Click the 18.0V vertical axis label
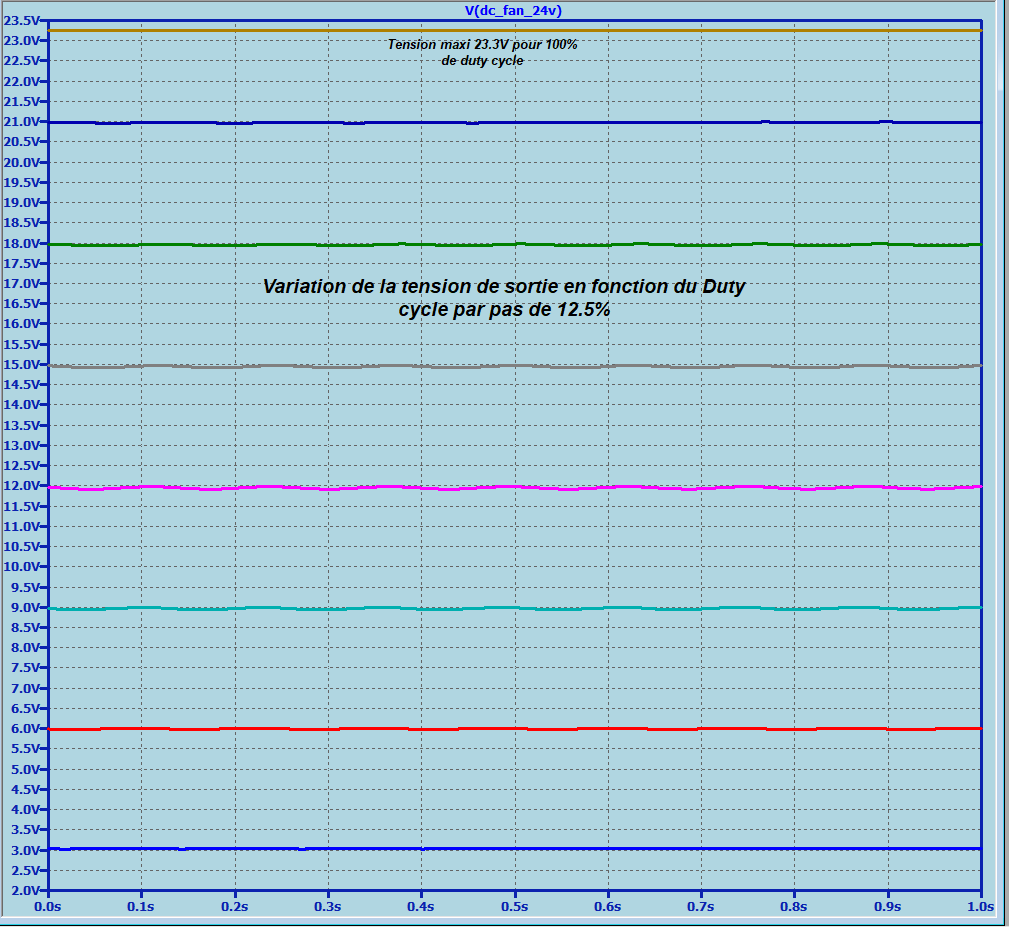 tap(21, 244)
